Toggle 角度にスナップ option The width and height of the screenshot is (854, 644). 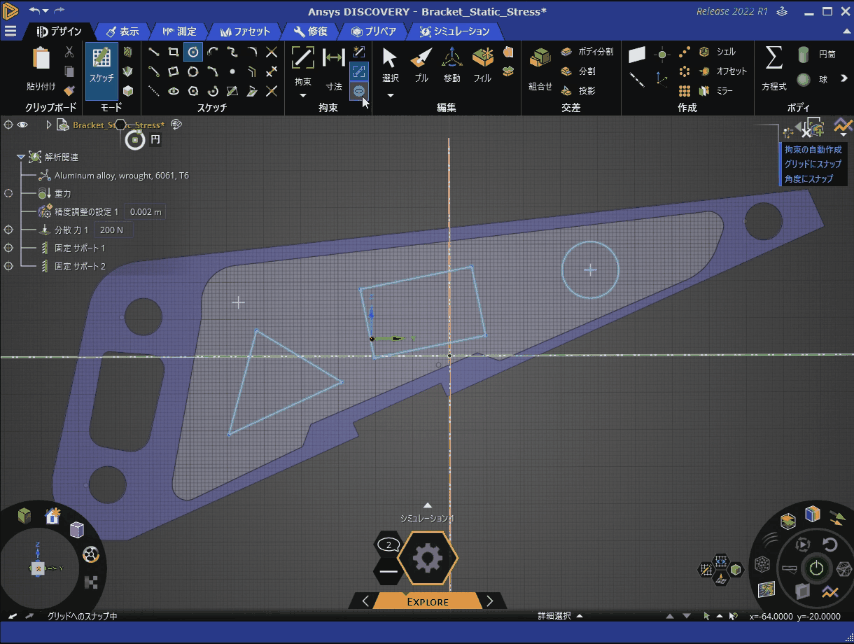[809, 179]
